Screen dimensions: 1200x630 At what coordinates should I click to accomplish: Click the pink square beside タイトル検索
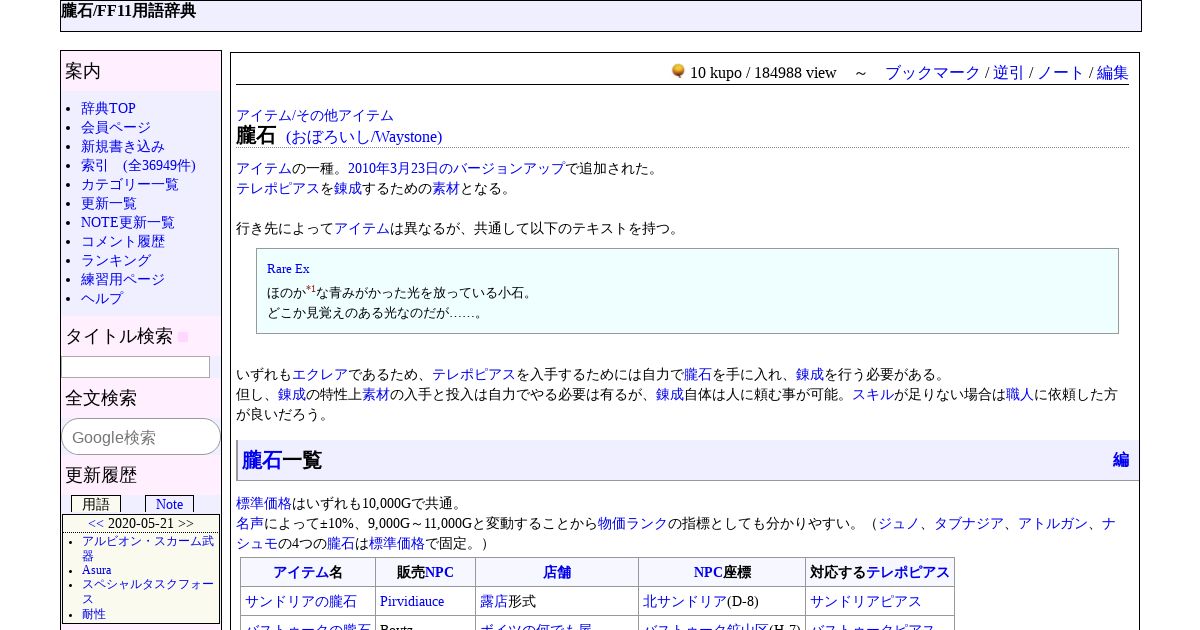coord(183,337)
